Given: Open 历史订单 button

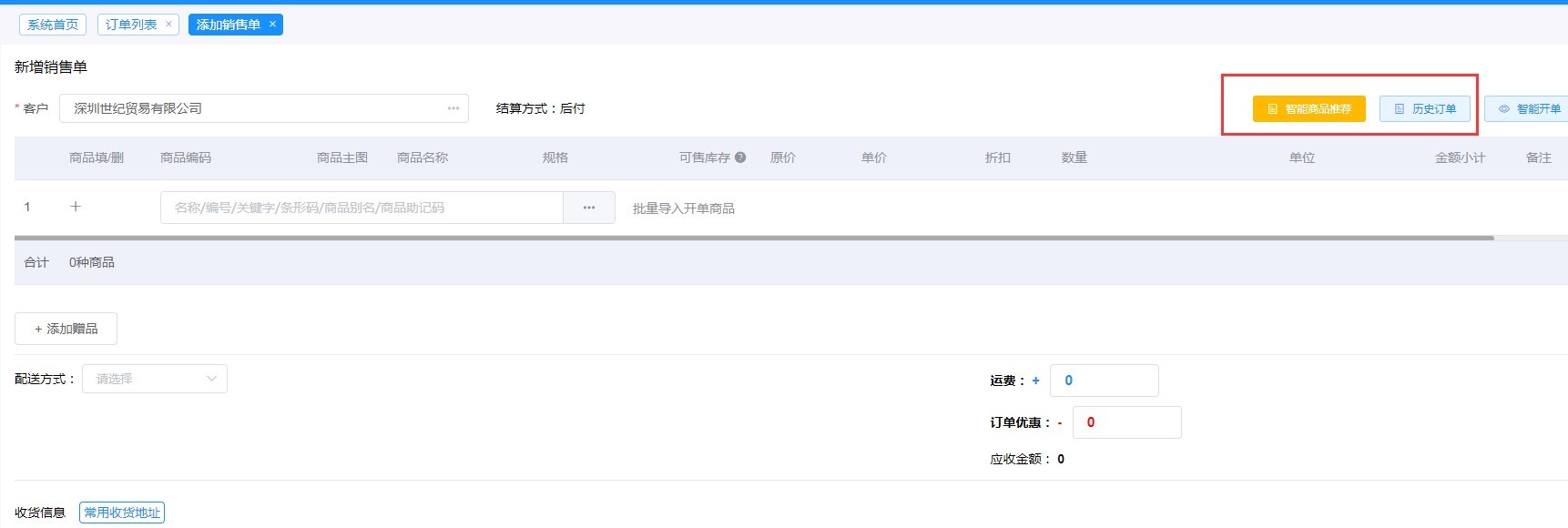Looking at the screenshot, I should [1424, 108].
